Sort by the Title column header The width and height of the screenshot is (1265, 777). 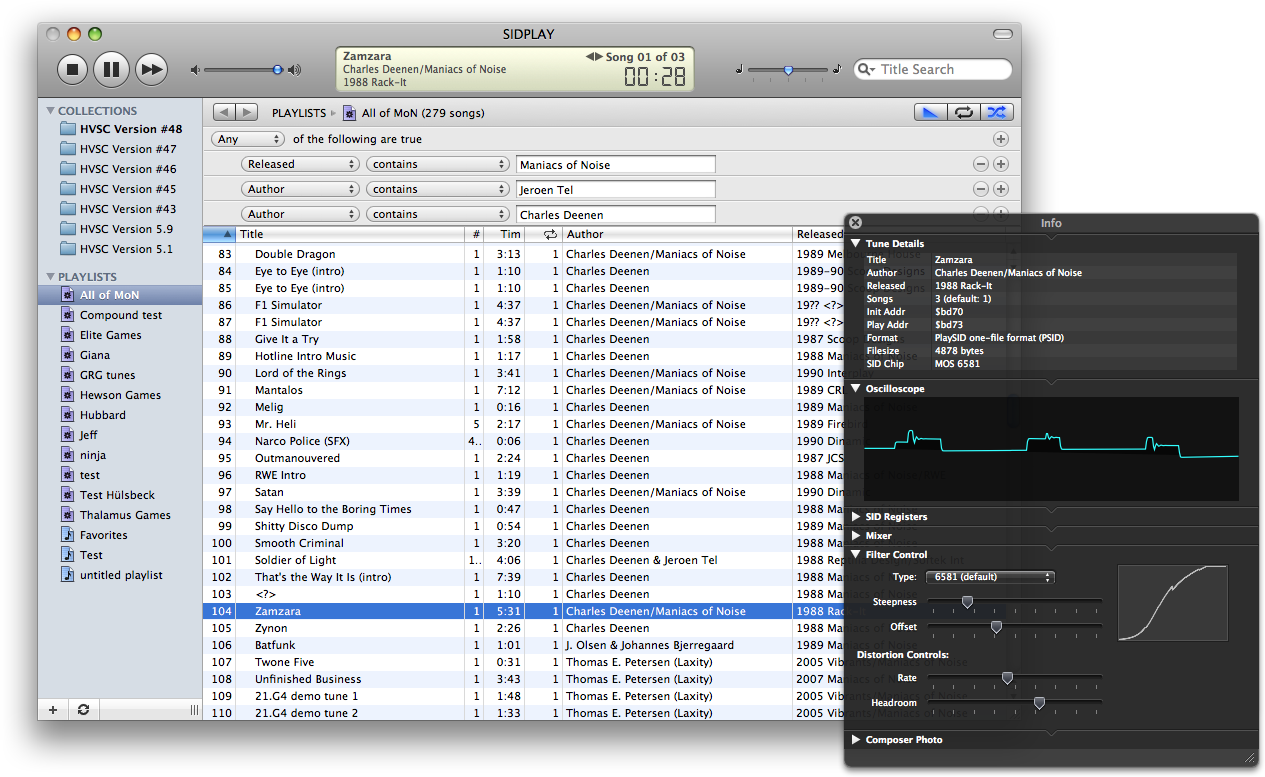[x=350, y=234]
